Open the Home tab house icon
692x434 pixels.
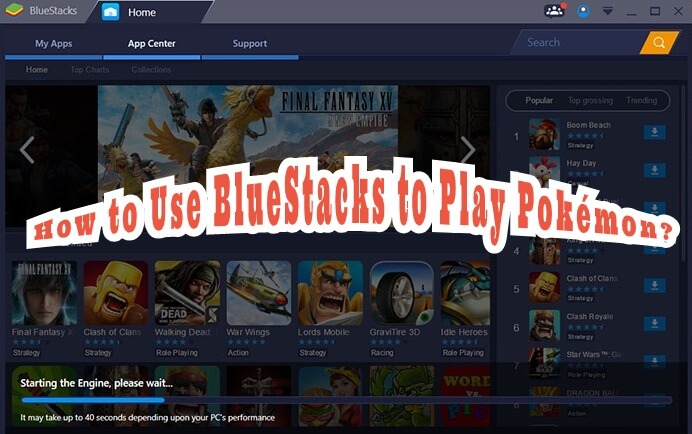tap(110, 12)
